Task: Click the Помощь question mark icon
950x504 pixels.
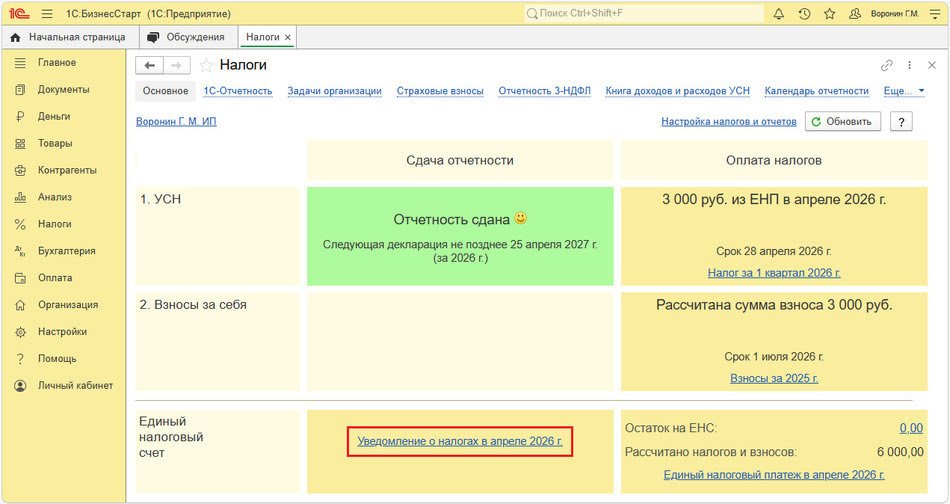Action: tap(20, 359)
